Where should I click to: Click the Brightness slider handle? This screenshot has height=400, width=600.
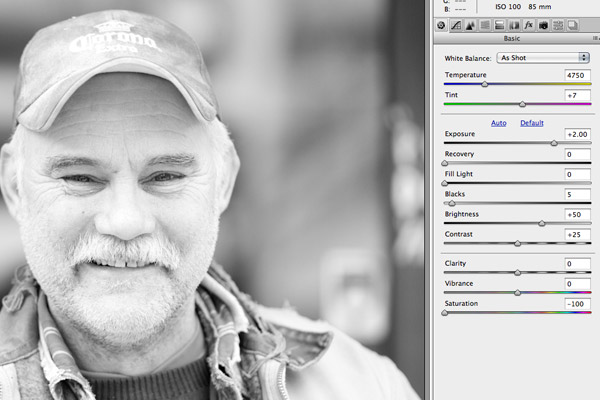pyautogui.click(x=541, y=223)
